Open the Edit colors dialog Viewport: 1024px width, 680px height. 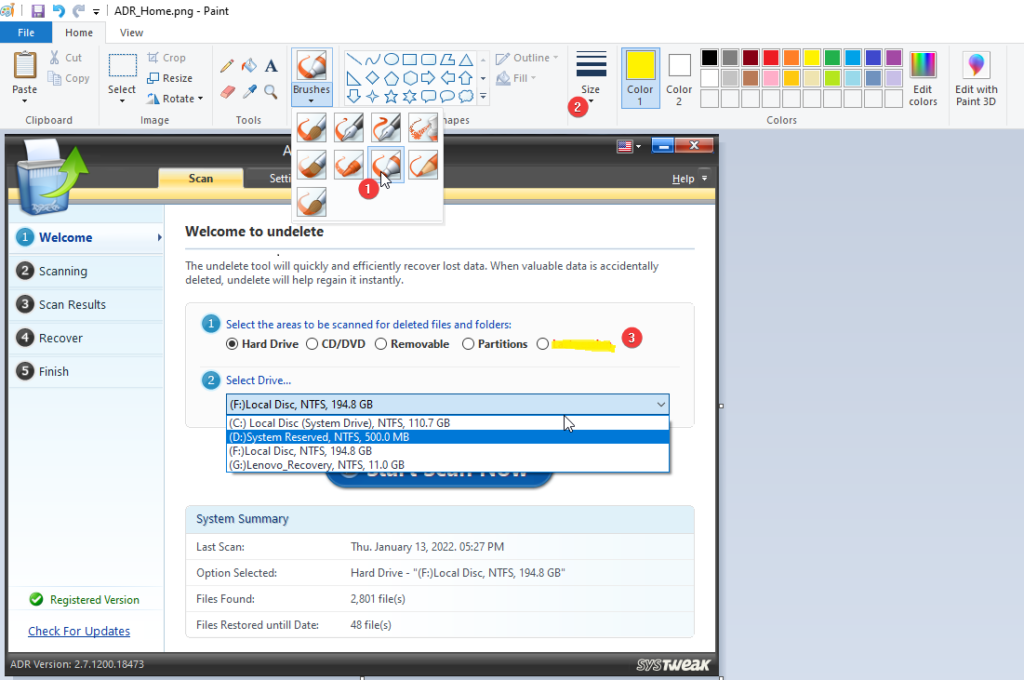tap(923, 79)
